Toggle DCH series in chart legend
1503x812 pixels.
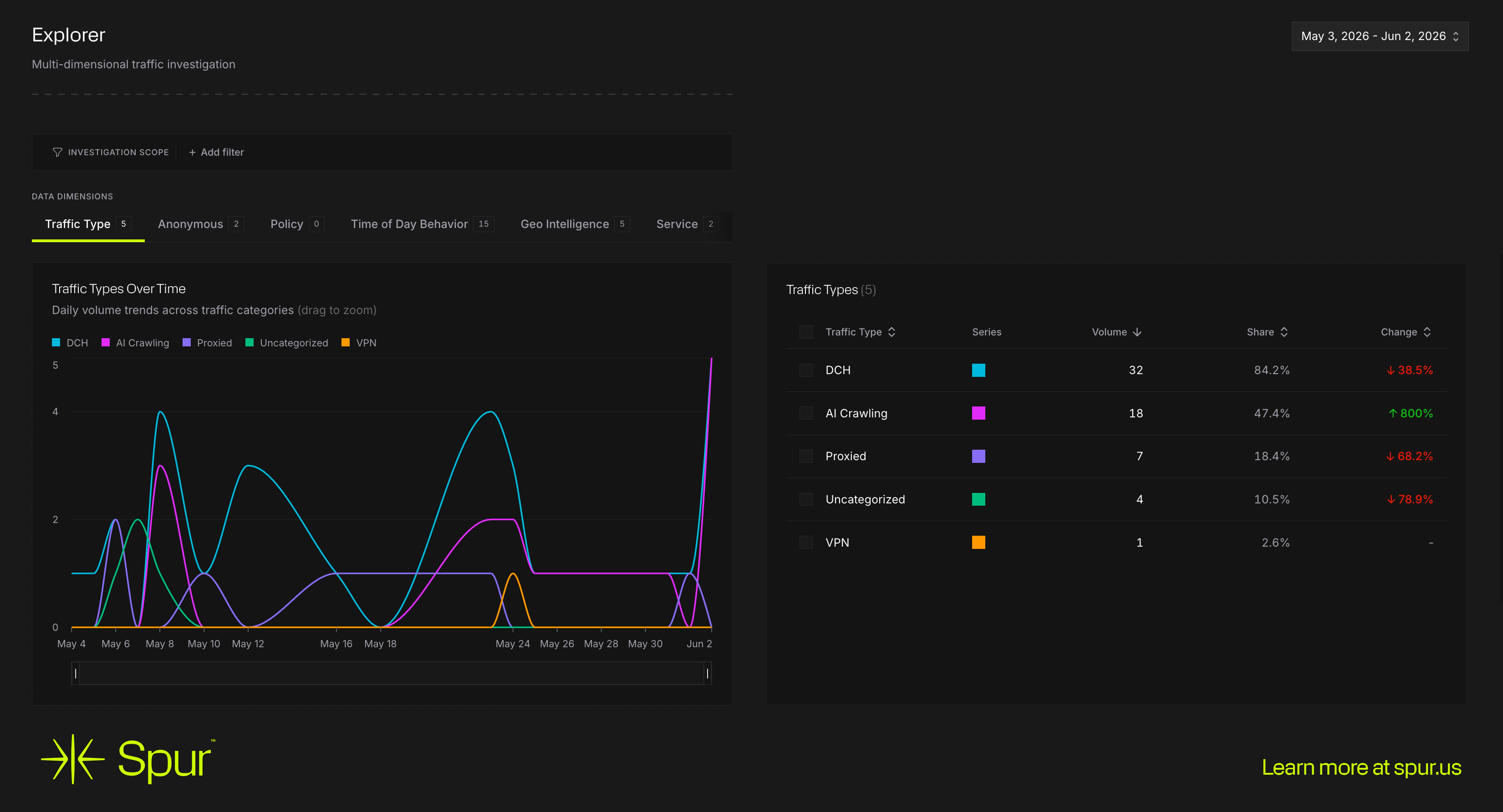[x=70, y=343]
